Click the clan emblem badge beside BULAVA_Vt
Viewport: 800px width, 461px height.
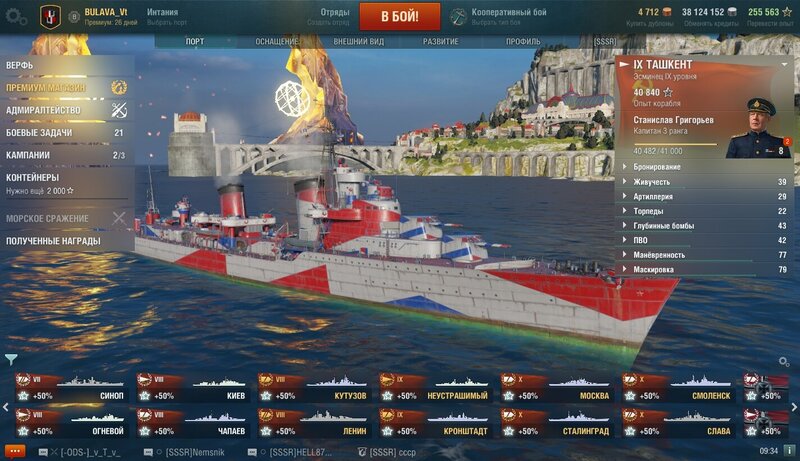51,16
